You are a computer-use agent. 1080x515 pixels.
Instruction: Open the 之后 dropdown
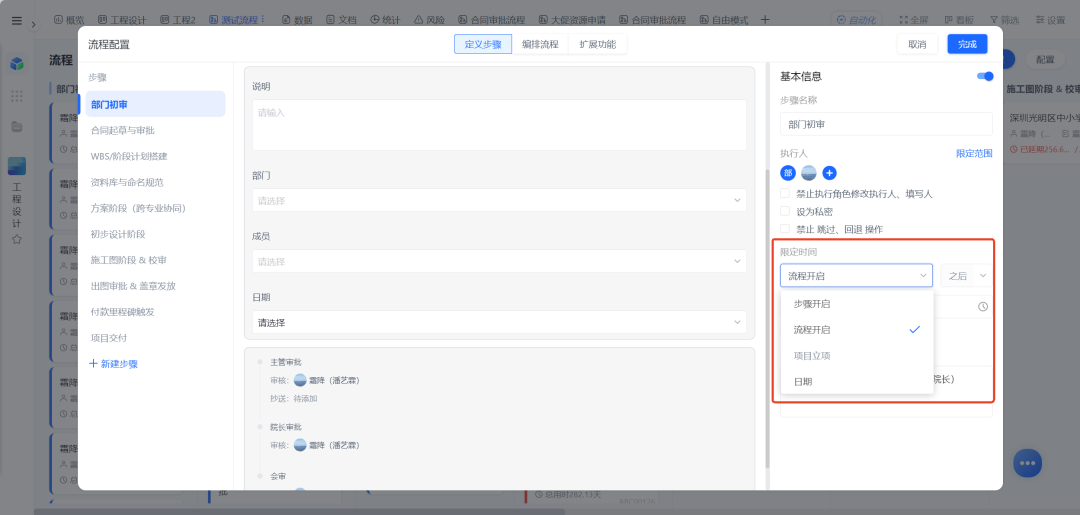pyautogui.click(x=966, y=275)
